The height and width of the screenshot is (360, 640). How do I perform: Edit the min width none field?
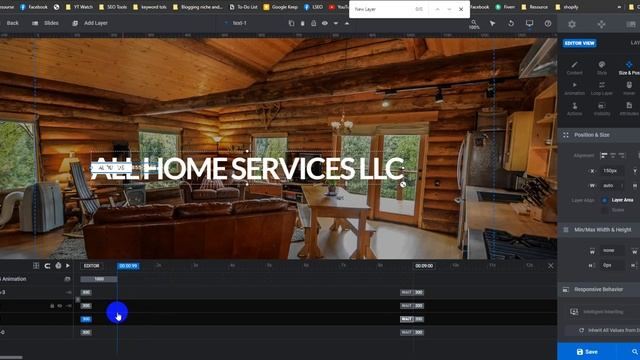coord(611,251)
